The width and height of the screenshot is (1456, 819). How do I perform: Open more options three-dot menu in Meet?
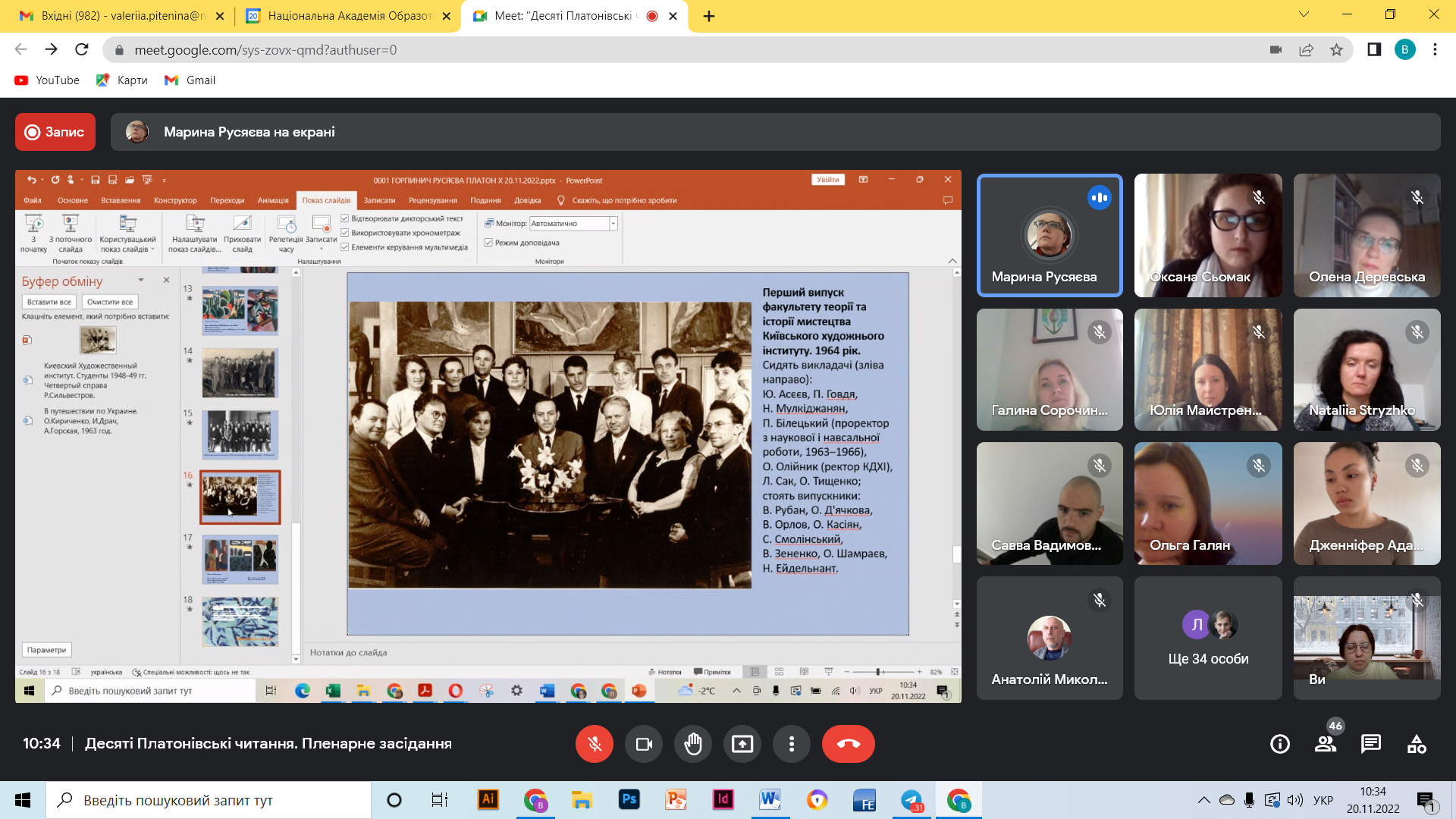tap(792, 744)
